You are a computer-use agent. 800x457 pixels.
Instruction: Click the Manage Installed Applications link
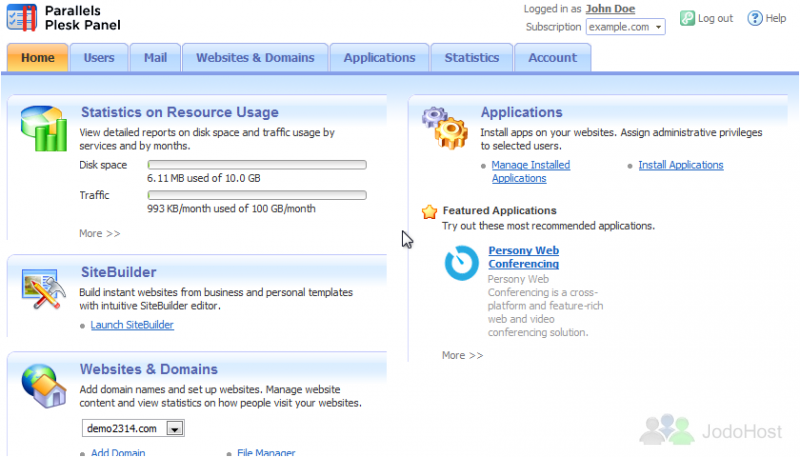point(530,171)
